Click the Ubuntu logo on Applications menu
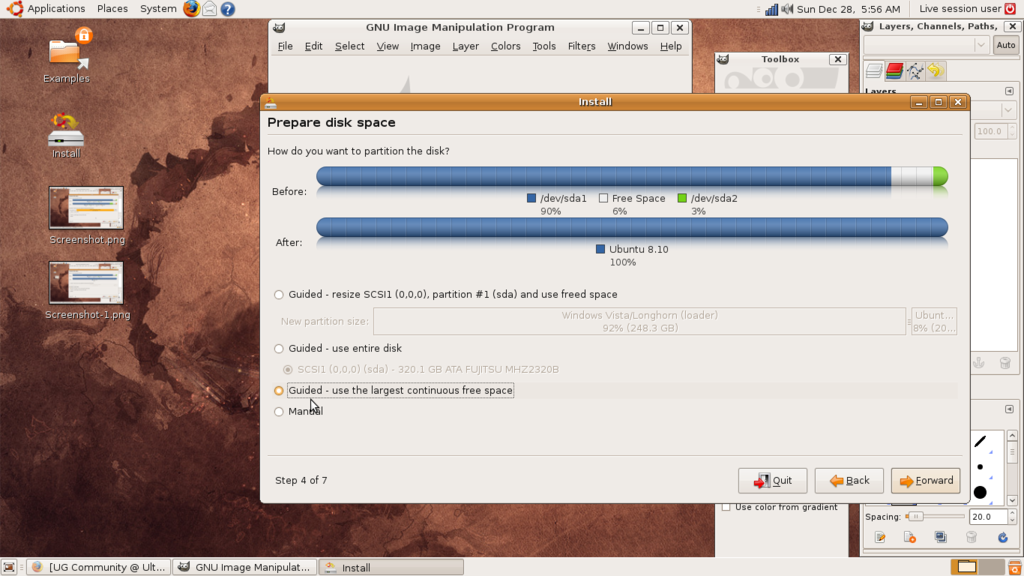 tap(14, 8)
